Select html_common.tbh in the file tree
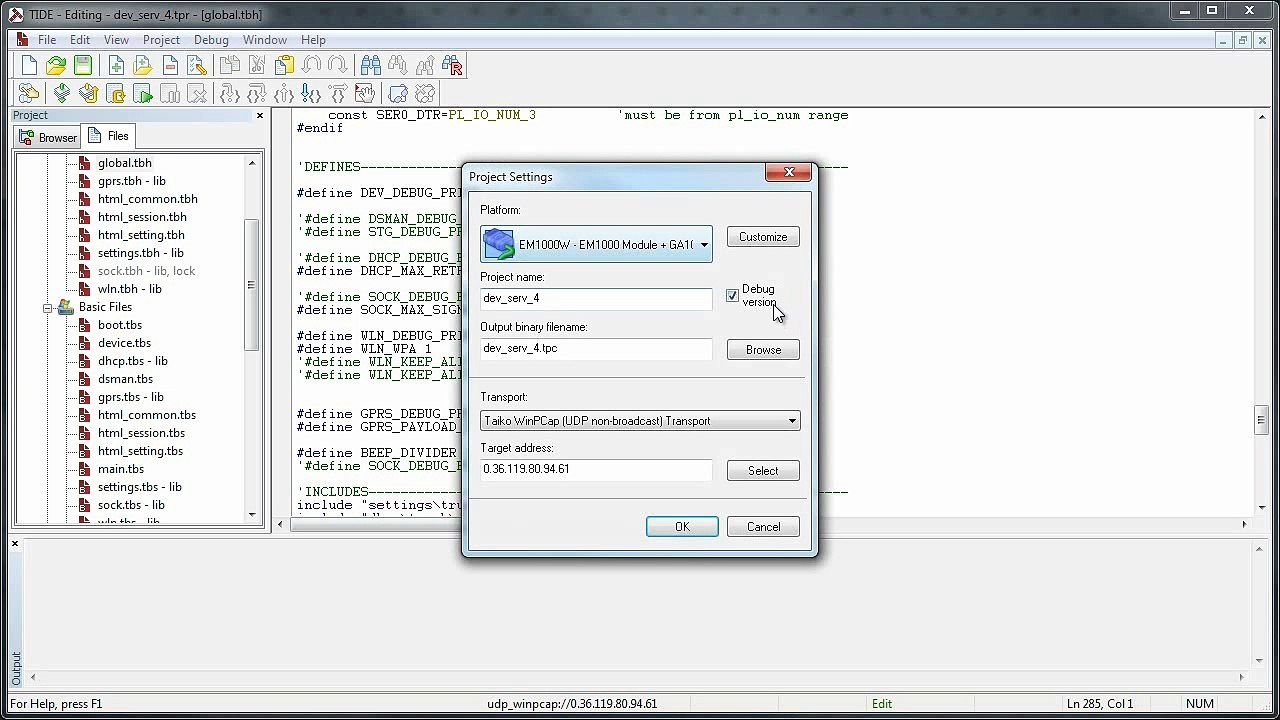The width and height of the screenshot is (1280, 720). [x=148, y=199]
